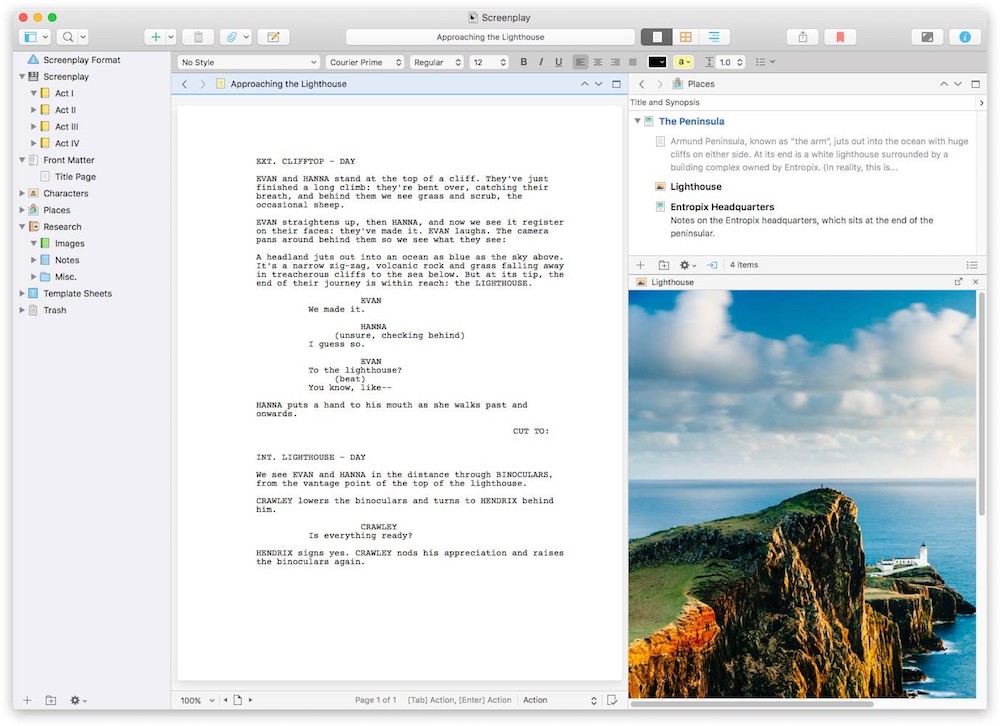Align text left
This screenshot has width=1000, height=726.
coord(580,62)
